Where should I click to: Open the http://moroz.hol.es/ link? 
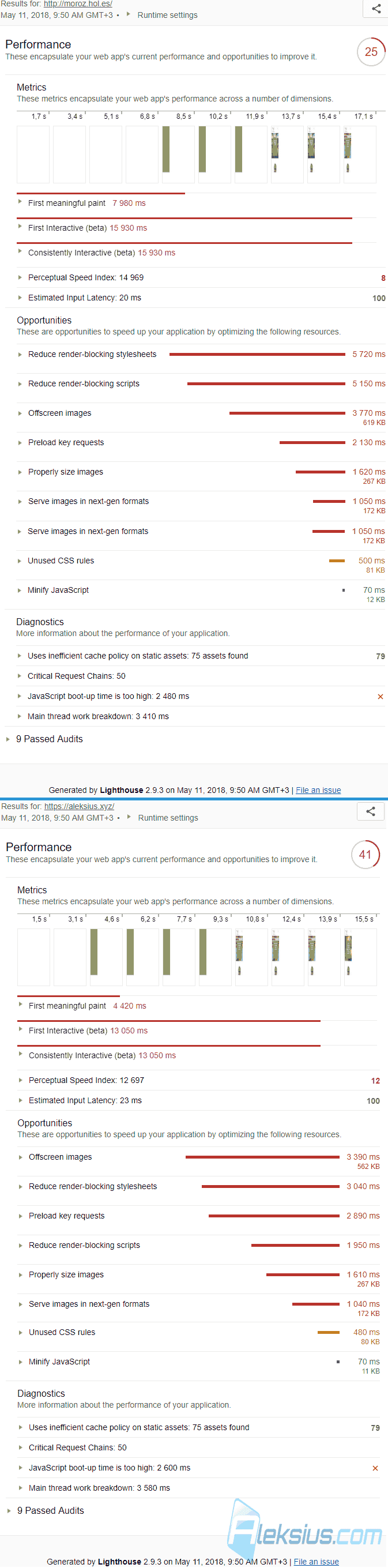coord(78,3)
